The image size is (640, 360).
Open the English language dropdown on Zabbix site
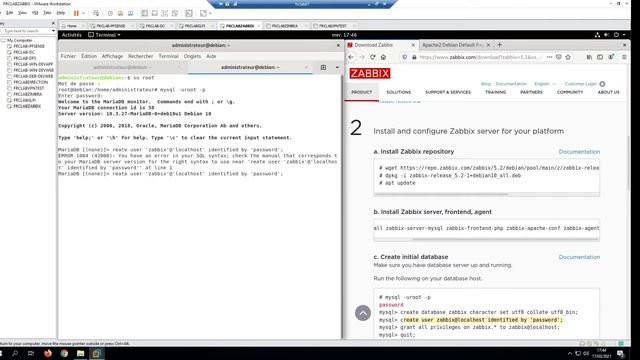[545, 84]
